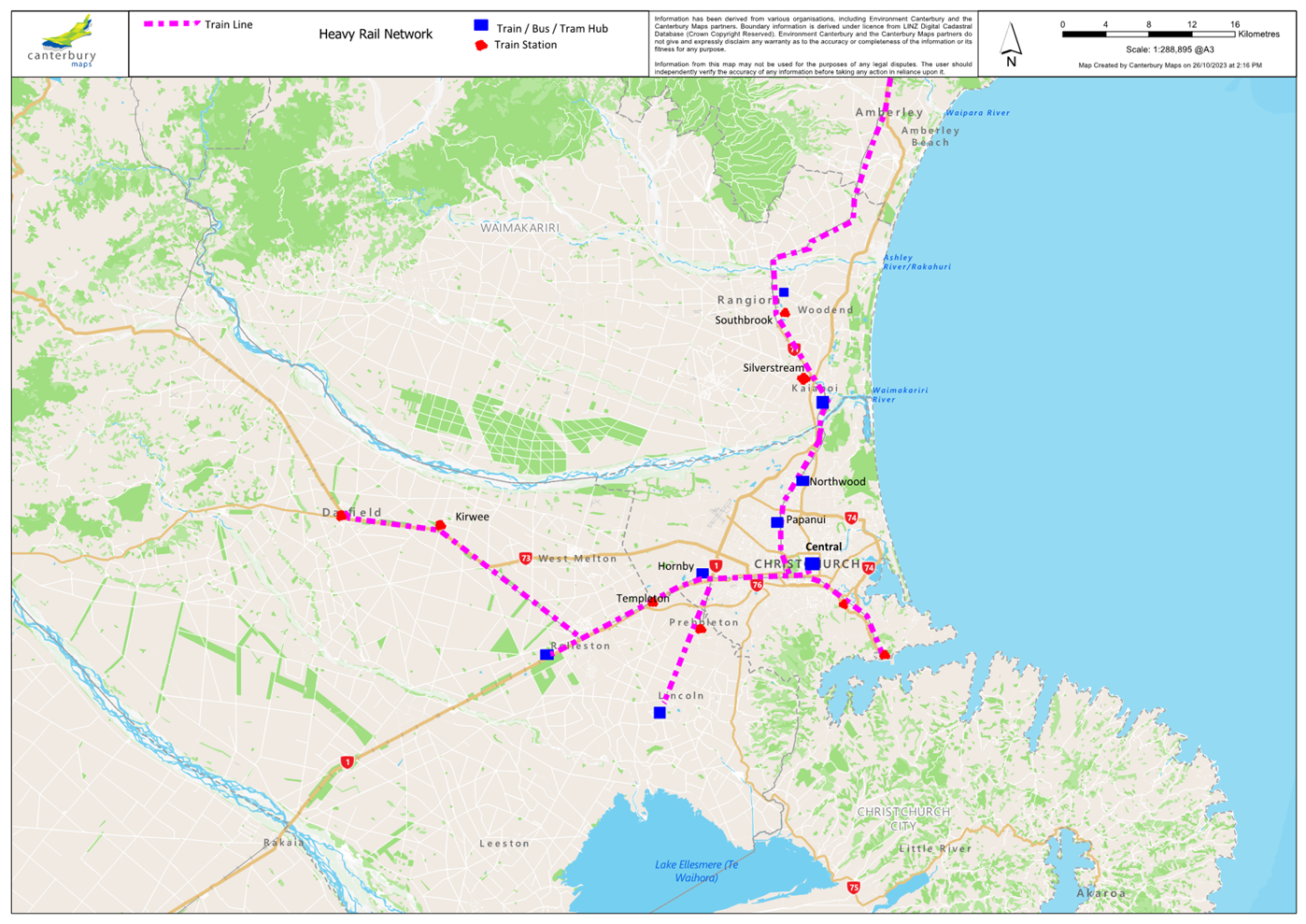Screen dimensions: 1306x924
Task: Click the 'Heavy Rail Network' title
Action: (376, 35)
